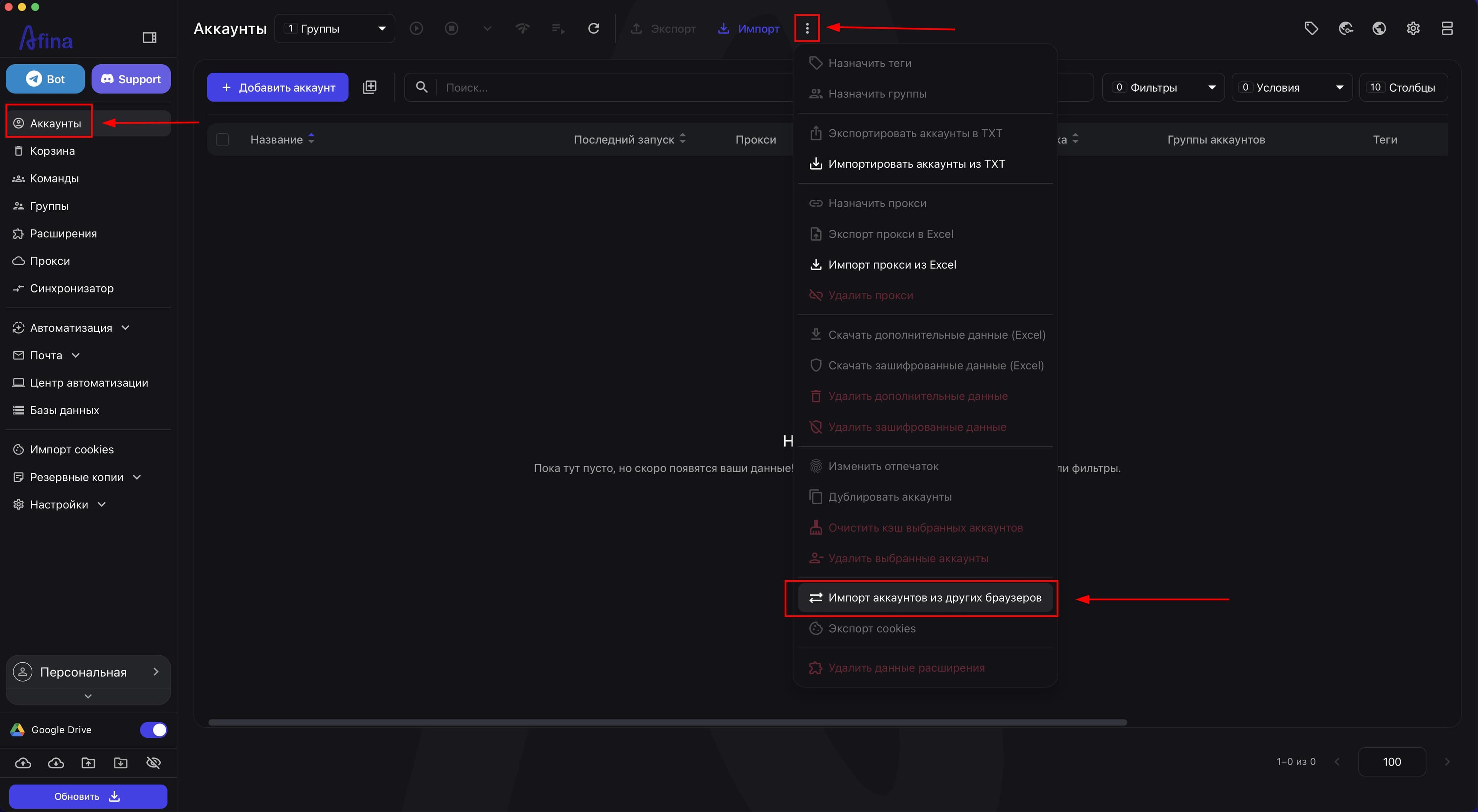Viewport: 1478px width, 812px height.
Task: Click Добавить аккаунт button
Action: [x=278, y=87]
